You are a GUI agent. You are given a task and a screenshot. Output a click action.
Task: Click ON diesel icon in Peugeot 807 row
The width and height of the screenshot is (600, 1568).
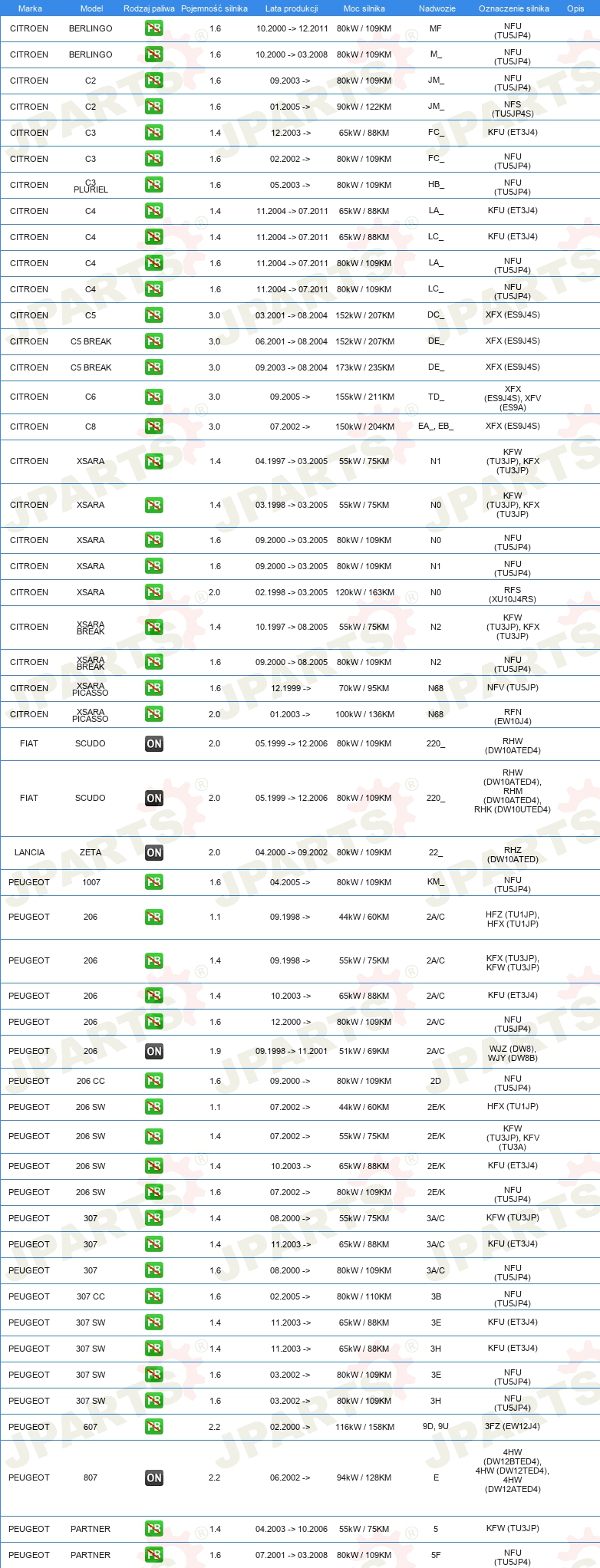click(154, 1477)
